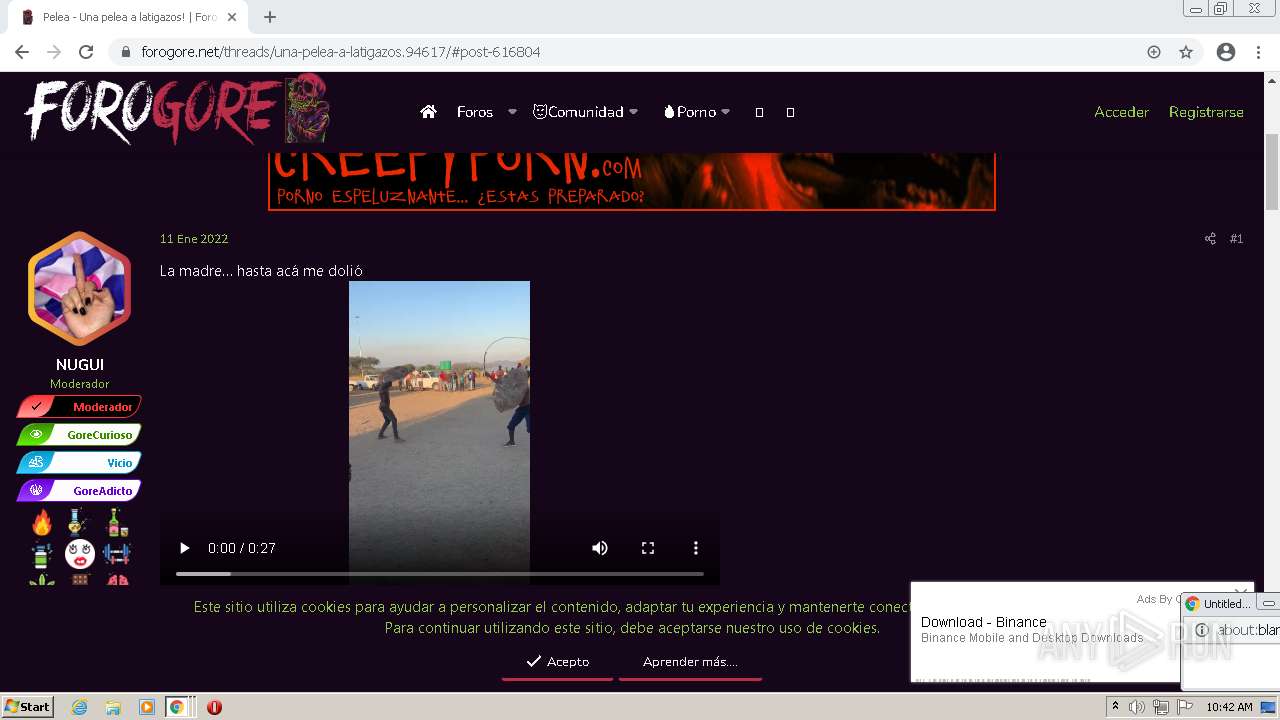Screen dimensions: 1280x720
Task: Click the Acceder login link
Action: [x=1121, y=112]
